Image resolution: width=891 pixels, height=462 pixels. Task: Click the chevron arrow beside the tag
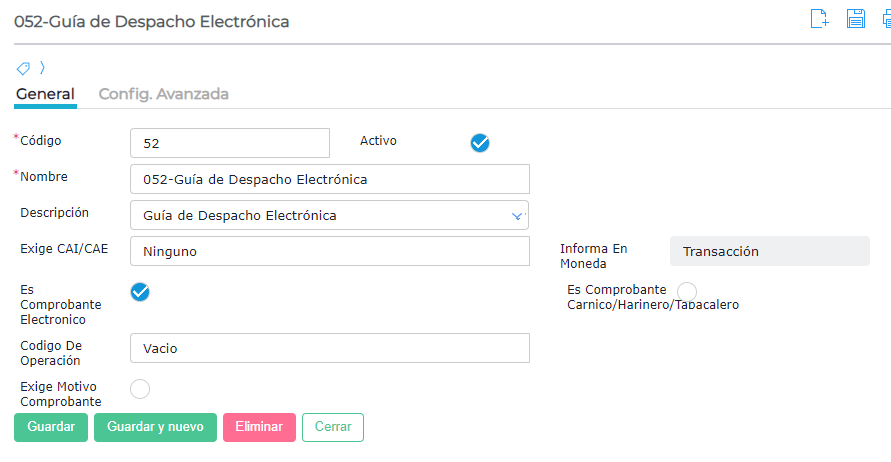click(42, 68)
